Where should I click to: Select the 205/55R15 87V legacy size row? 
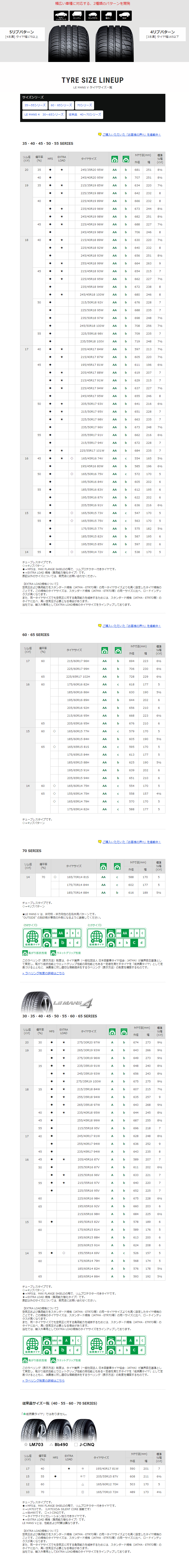tap(93, 1477)
